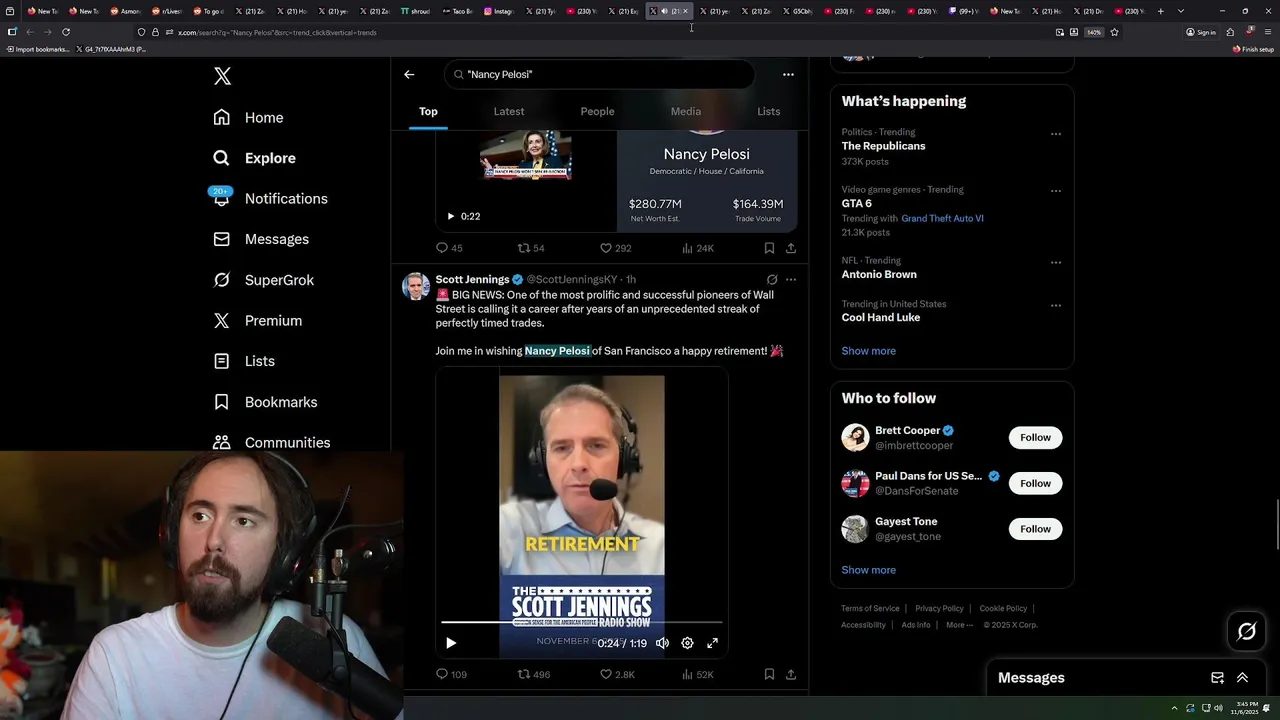Image resolution: width=1280 pixels, height=720 pixels.
Task: Share the Scott Jennings post
Action: click(791, 674)
